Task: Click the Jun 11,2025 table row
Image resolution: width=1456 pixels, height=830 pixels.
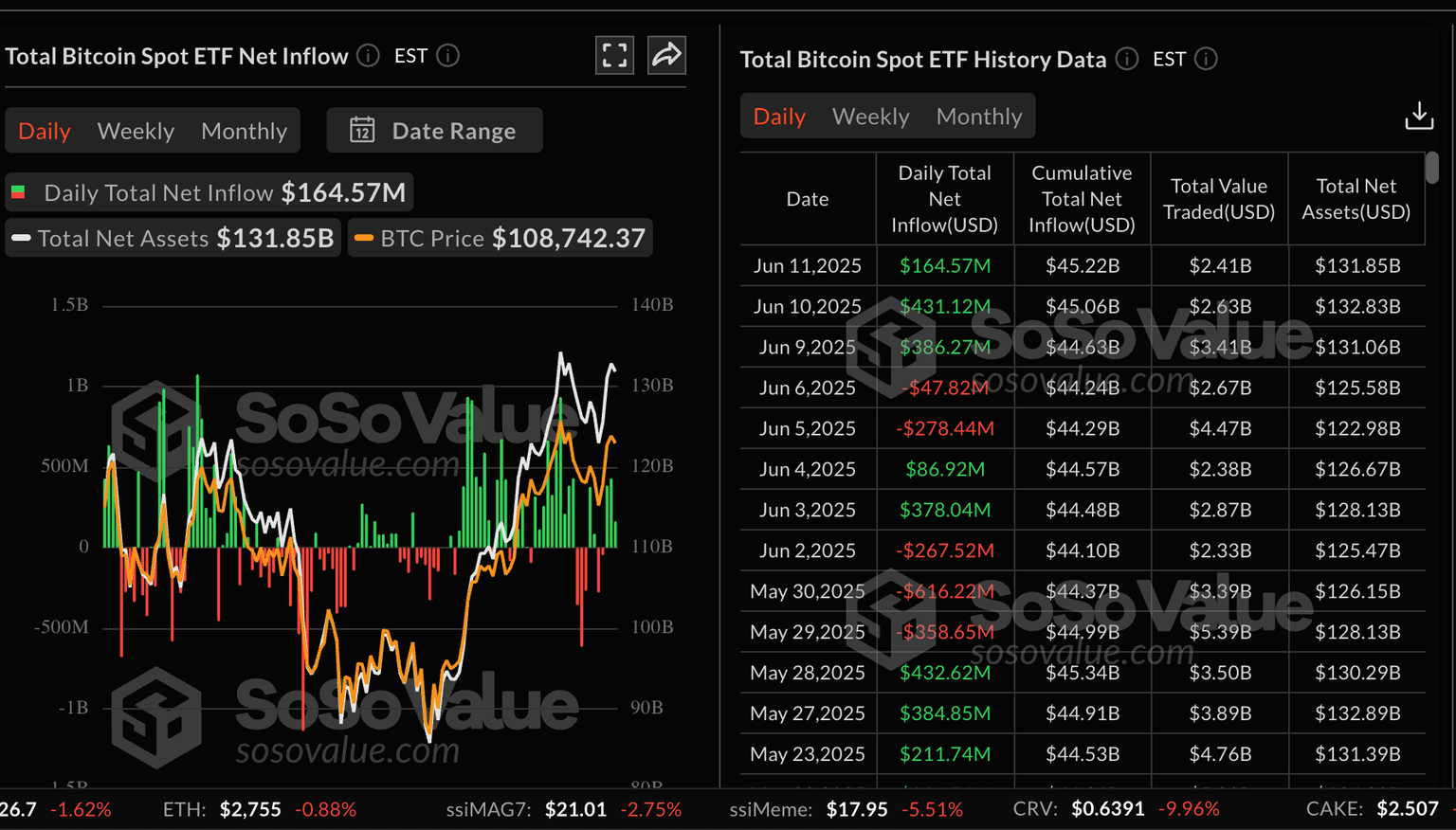Action: pos(1082,266)
